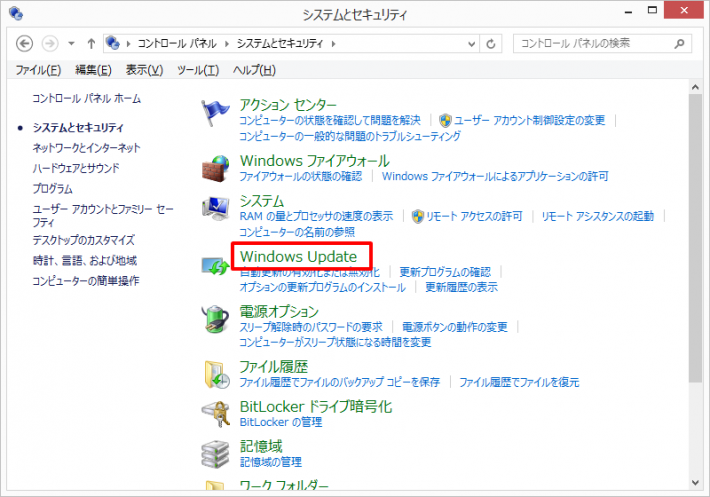The height and width of the screenshot is (497, 710).
Task: Click リモート アシスタンスの起動 link
Action: [x=598, y=216]
